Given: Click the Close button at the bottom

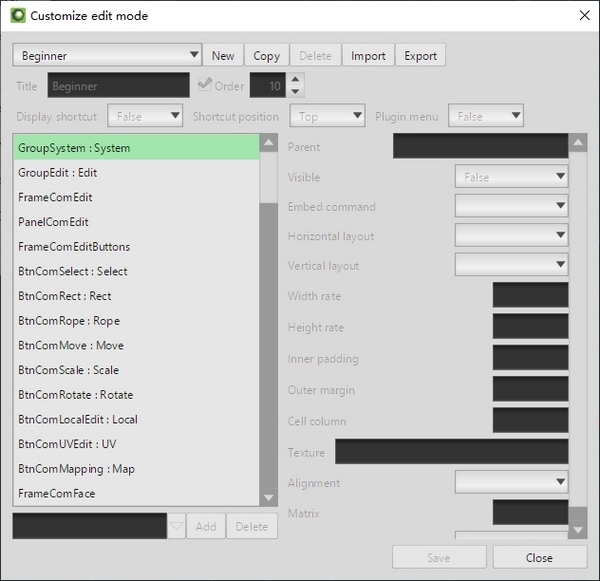Looking at the screenshot, I should pyautogui.click(x=540, y=557).
